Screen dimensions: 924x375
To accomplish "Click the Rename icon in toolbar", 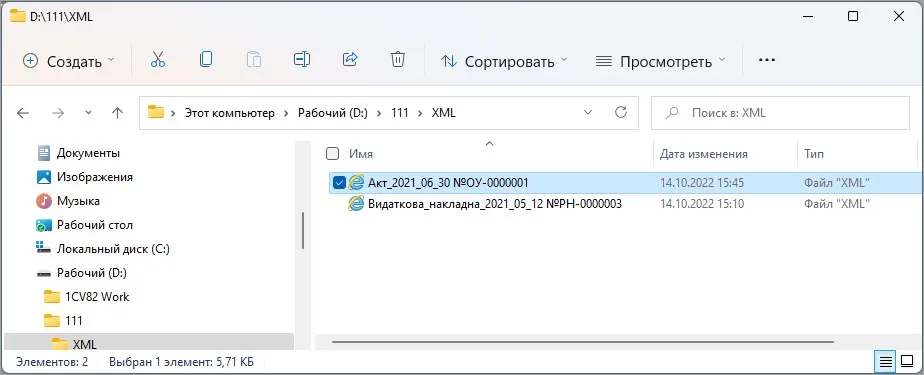I will point(302,59).
